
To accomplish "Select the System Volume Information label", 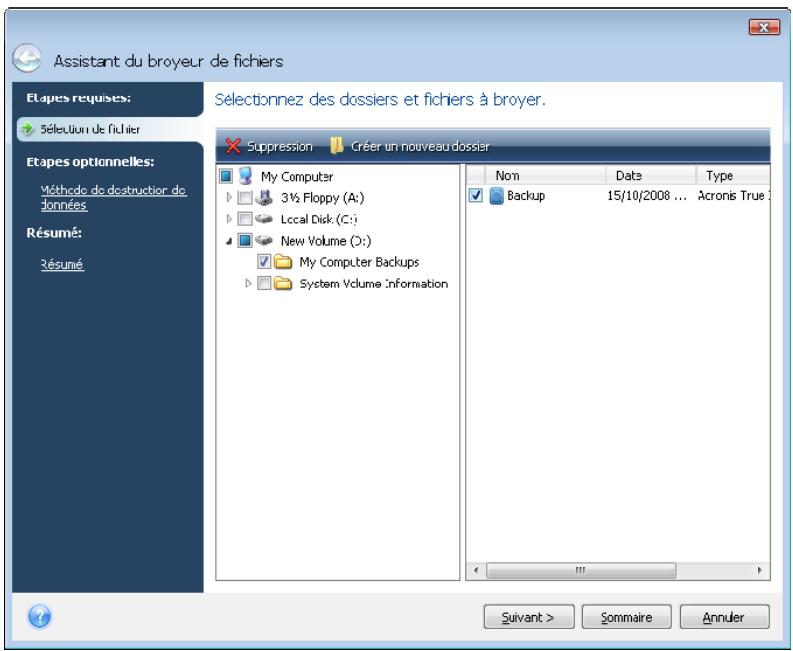I will pos(374,284).
